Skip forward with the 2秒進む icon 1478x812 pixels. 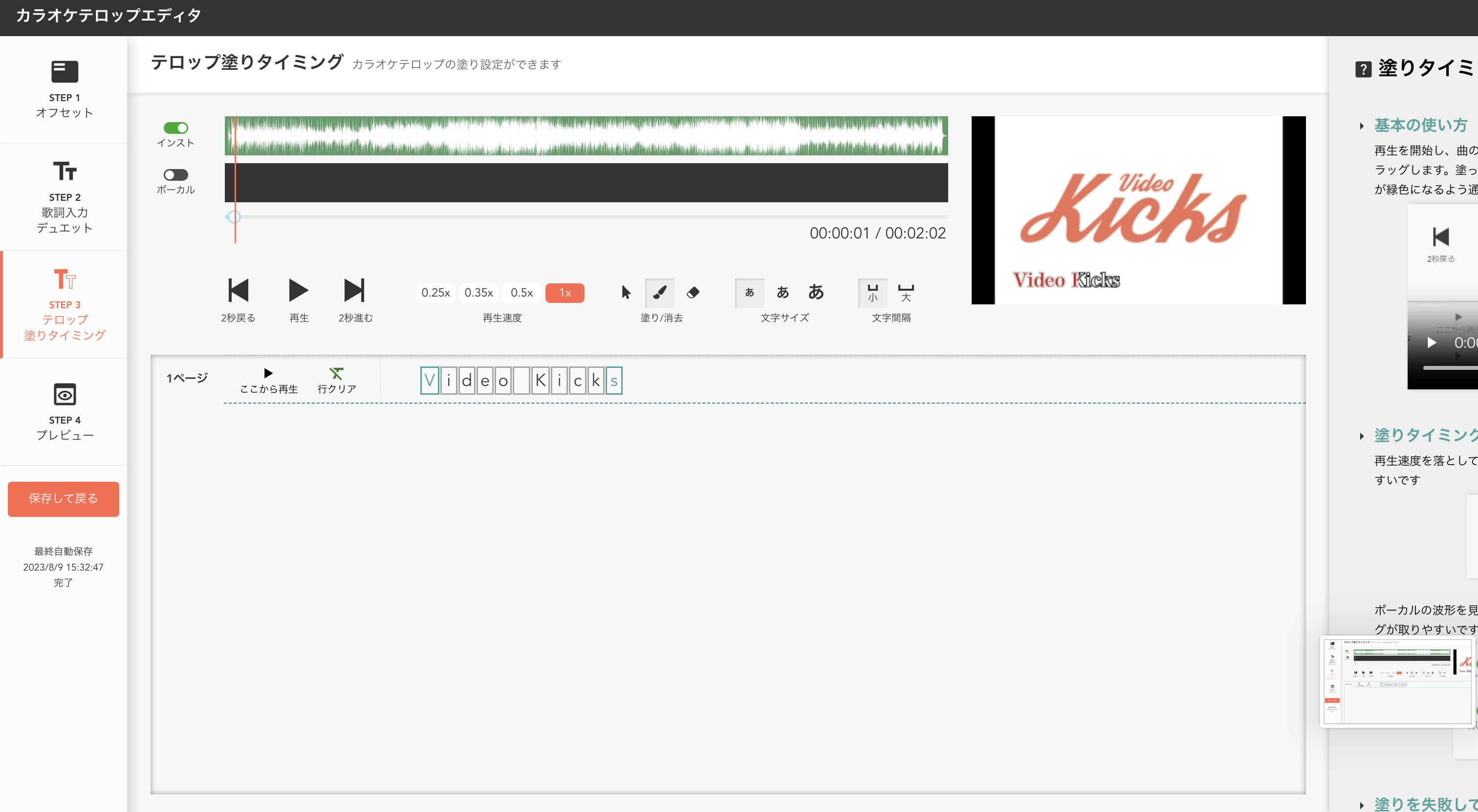coord(354,290)
